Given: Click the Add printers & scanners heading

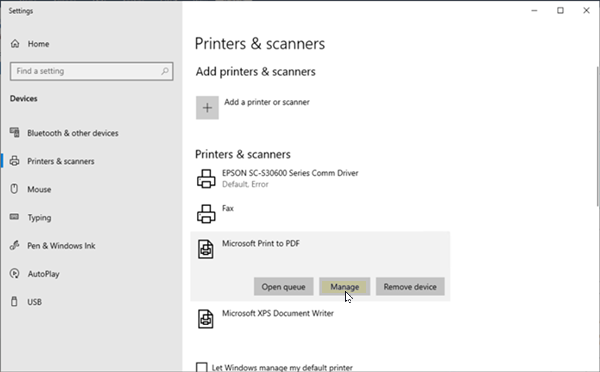Looking at the screenshot, I should [256, 72].
